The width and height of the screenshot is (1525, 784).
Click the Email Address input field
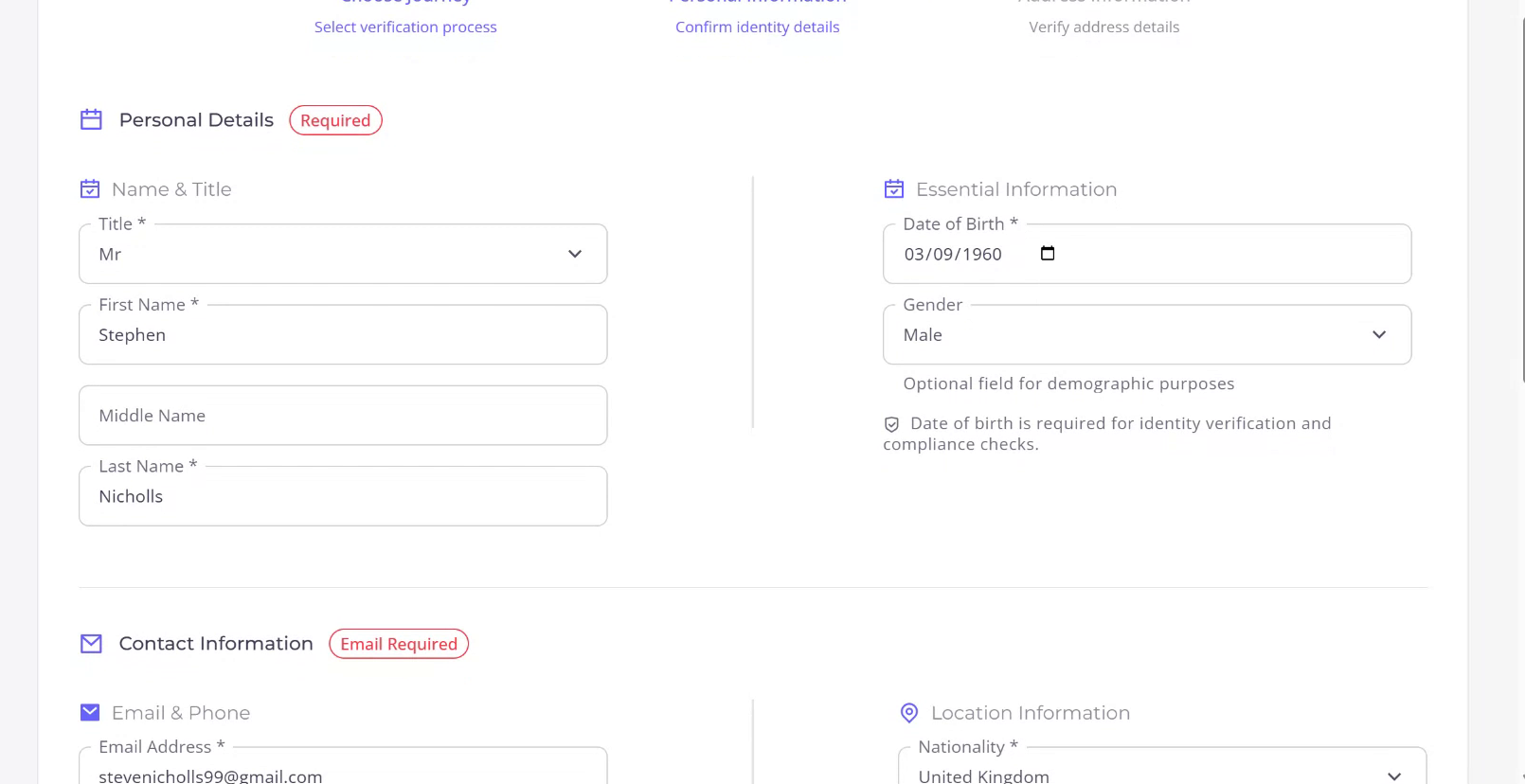(x=343, y=775)
